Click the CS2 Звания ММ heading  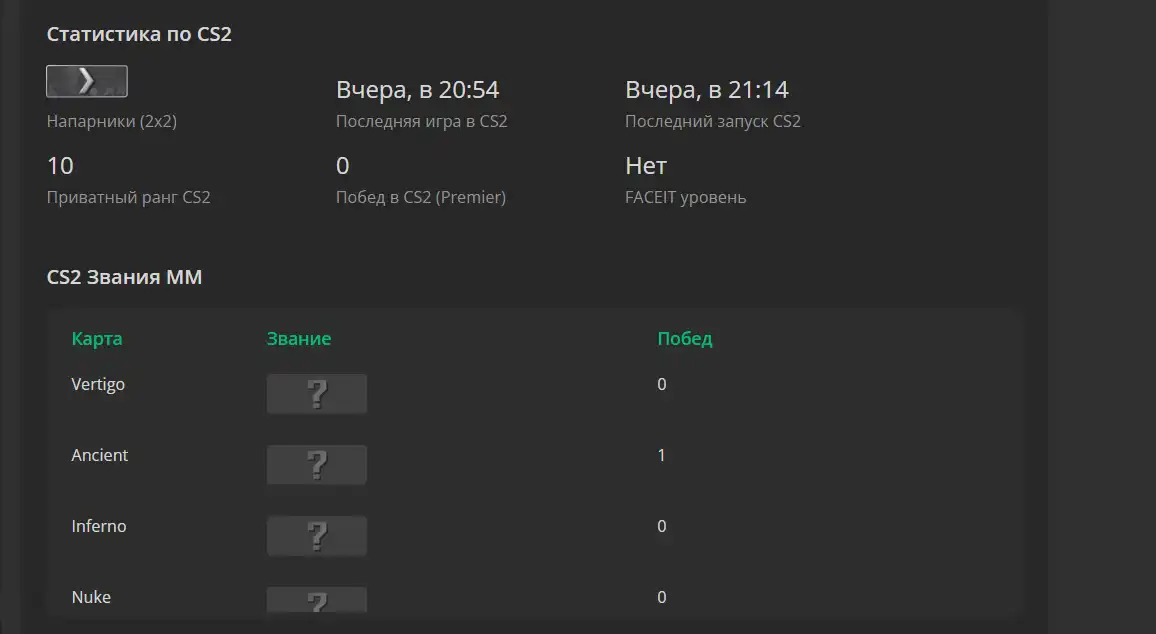coord(125,277)
